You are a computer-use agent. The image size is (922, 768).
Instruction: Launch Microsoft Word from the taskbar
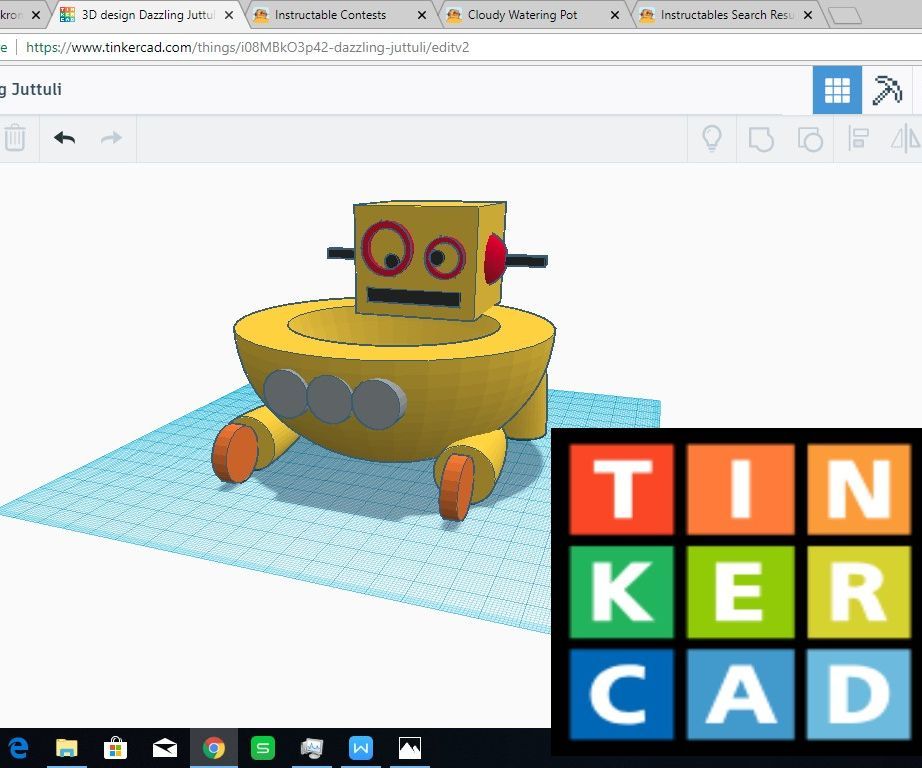pyautogui.click(x=360, y=747)
